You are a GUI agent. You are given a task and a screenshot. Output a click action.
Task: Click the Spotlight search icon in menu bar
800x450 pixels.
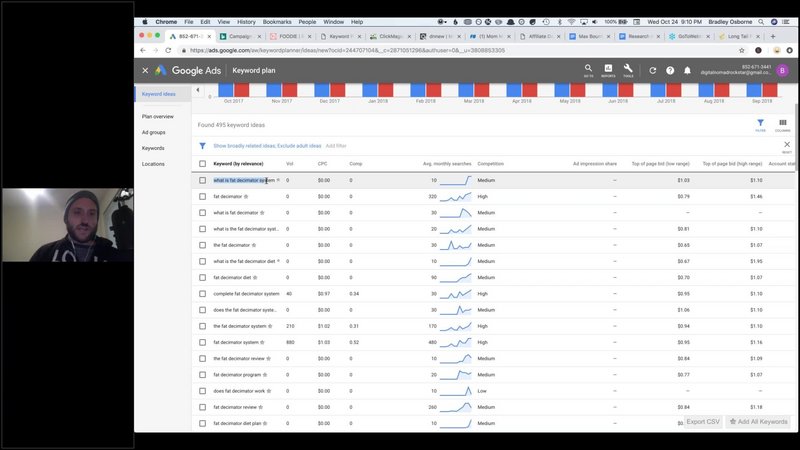click(x=761, y=22)
